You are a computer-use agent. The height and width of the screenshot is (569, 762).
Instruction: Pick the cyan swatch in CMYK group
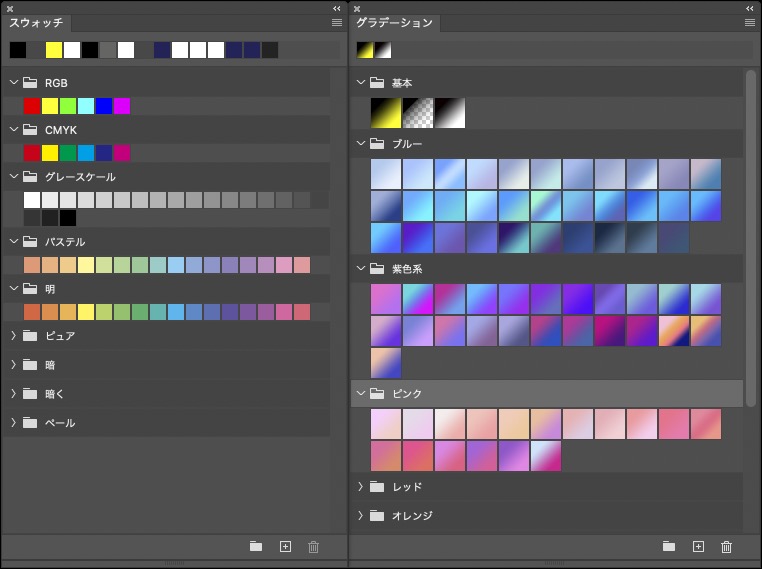pos(86,153)
